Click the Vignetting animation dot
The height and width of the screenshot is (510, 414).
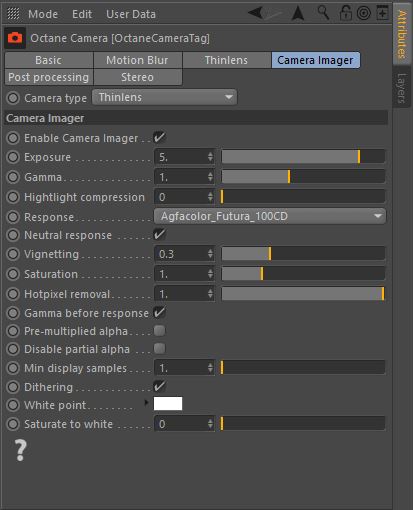pyautogui.click(x=13, y=254)
